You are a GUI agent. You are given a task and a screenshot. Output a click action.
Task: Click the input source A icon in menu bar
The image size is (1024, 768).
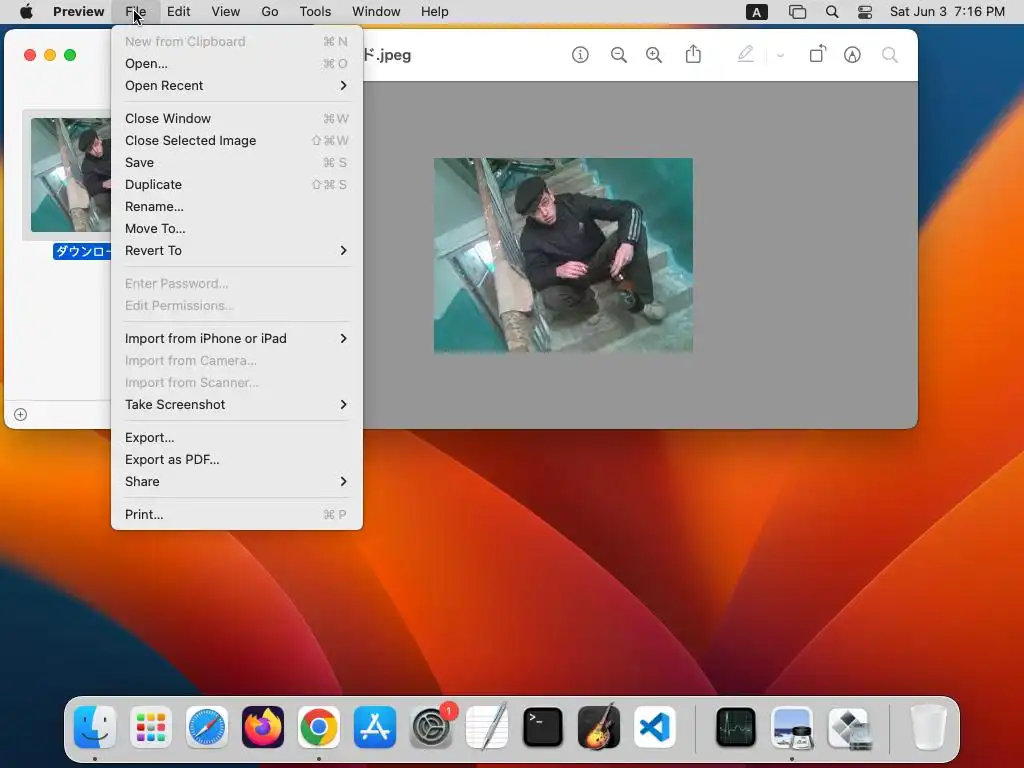pos(756,12)
